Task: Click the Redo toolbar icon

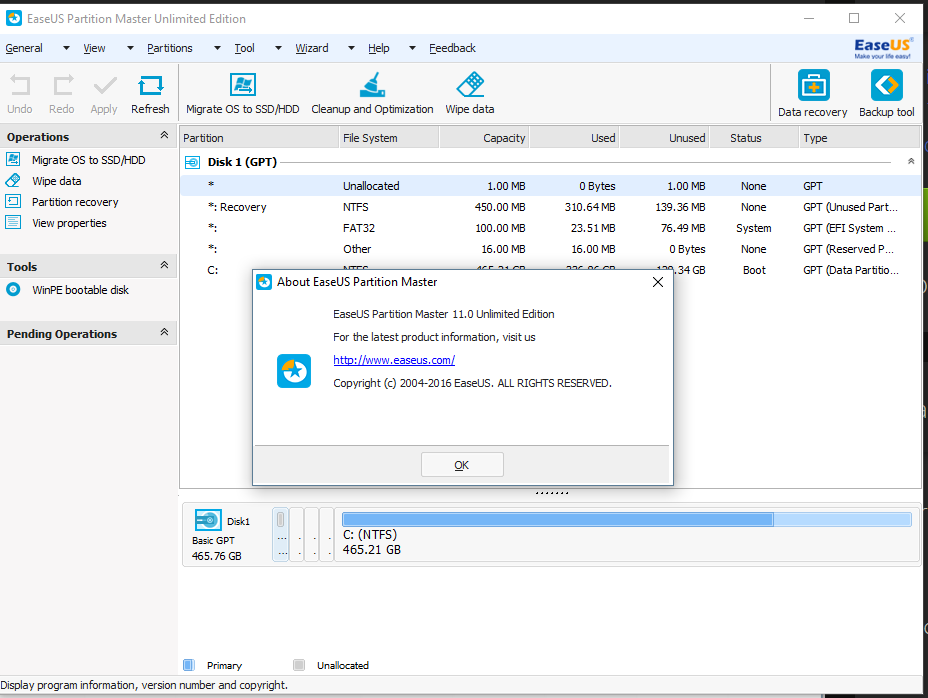Action: pos(62,86)
